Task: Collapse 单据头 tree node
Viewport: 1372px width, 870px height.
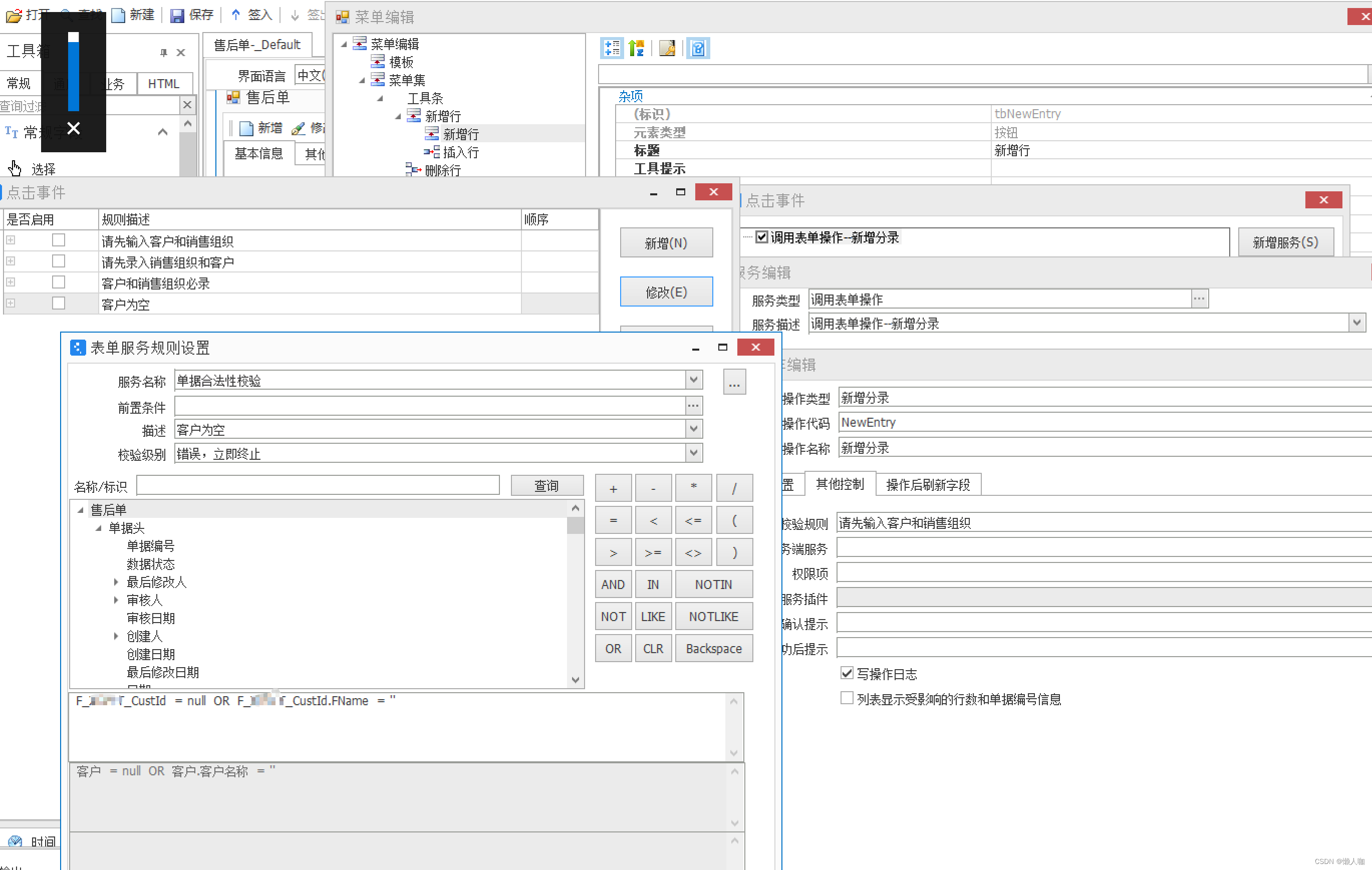Action: click(x=99, y=528)
